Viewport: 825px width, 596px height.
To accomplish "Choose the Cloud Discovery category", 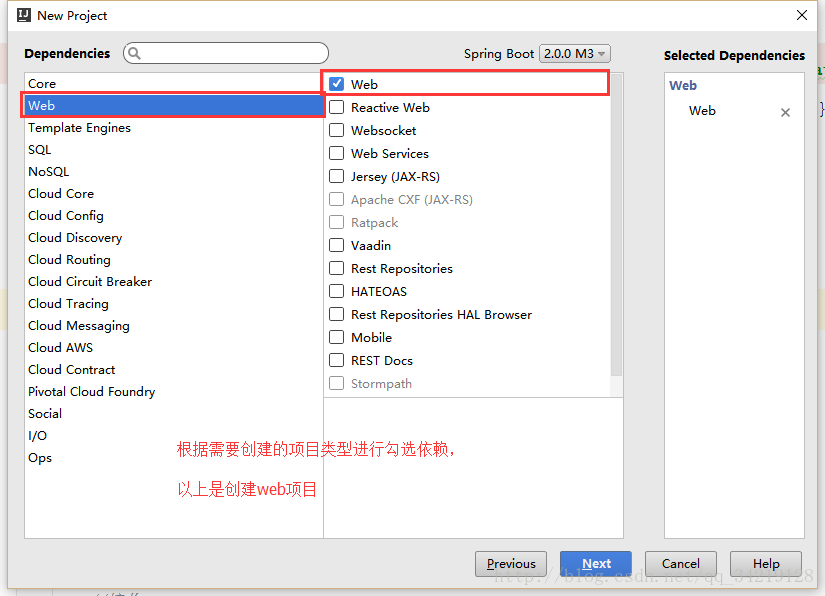I will tap(75, 238).
